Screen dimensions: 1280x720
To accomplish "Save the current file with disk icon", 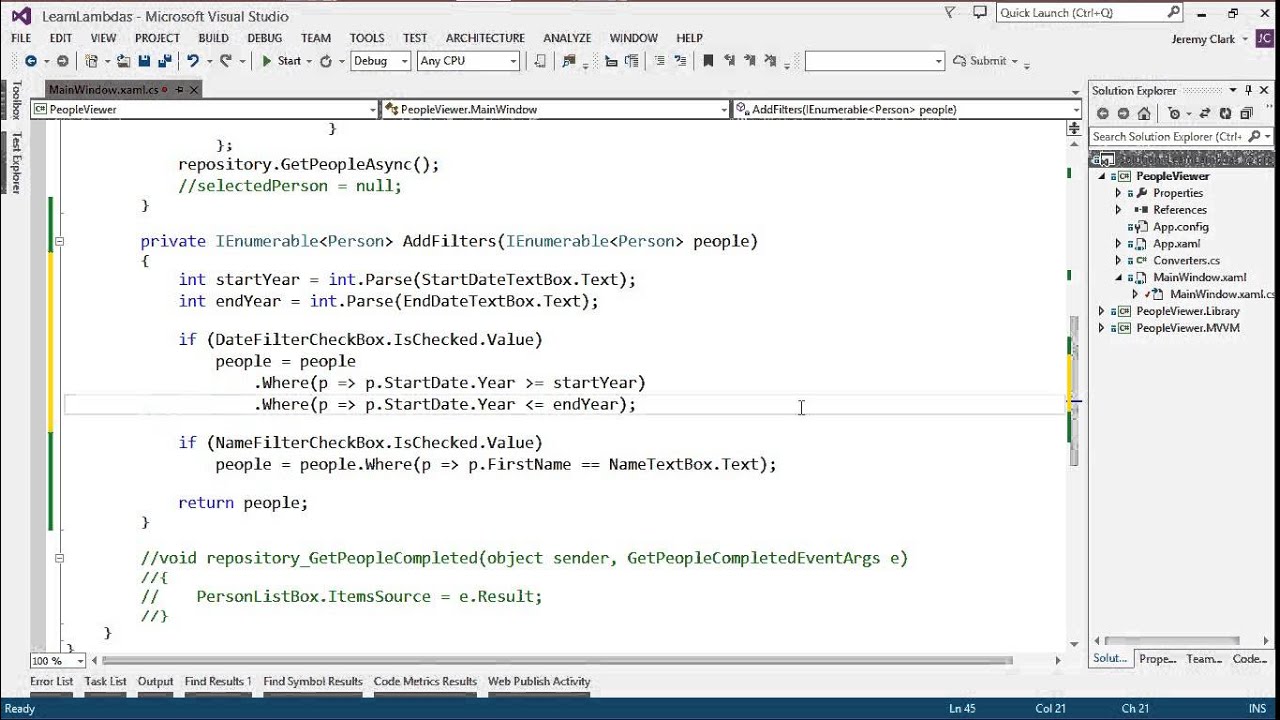I will pos(145,61).
